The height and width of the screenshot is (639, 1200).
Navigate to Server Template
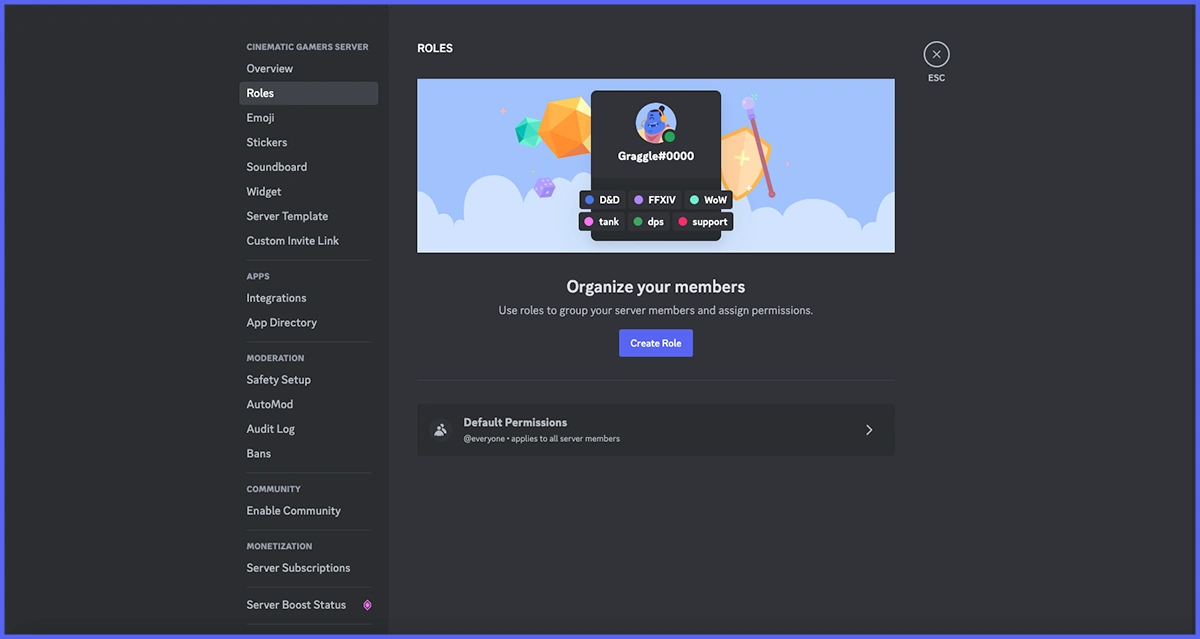click(x=287, y=216)
